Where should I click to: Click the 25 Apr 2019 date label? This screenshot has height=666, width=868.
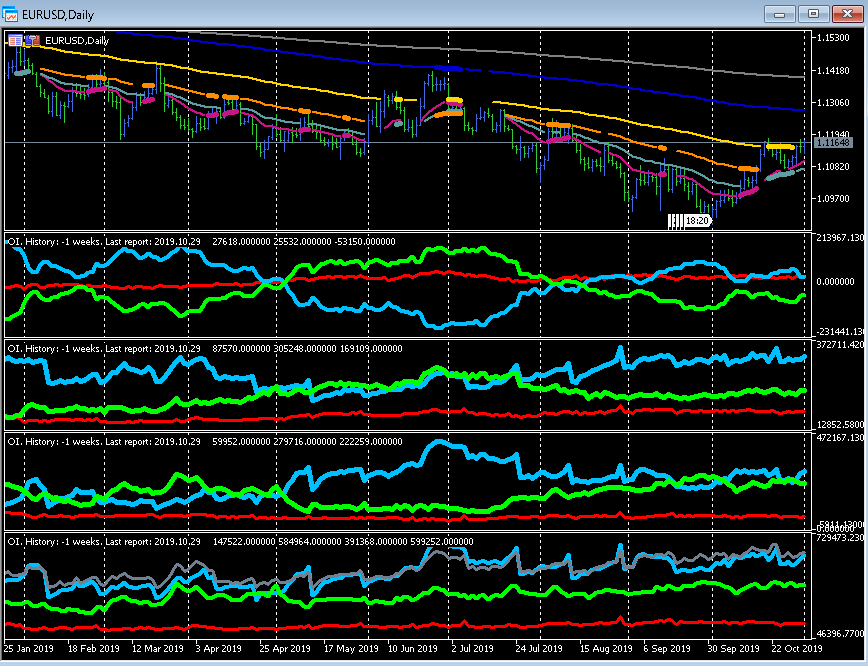tap(285, 648)
